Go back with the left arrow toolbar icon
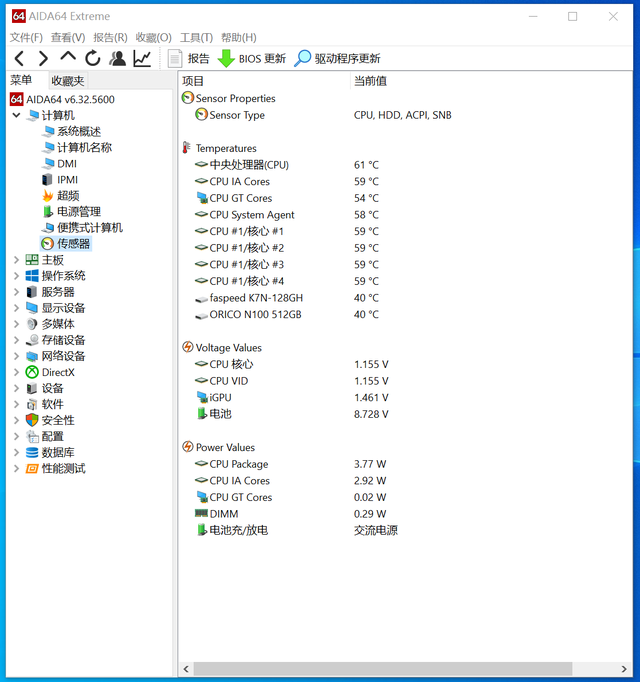Viewport: 640px width, 682px height. click(x=19, y=58)
